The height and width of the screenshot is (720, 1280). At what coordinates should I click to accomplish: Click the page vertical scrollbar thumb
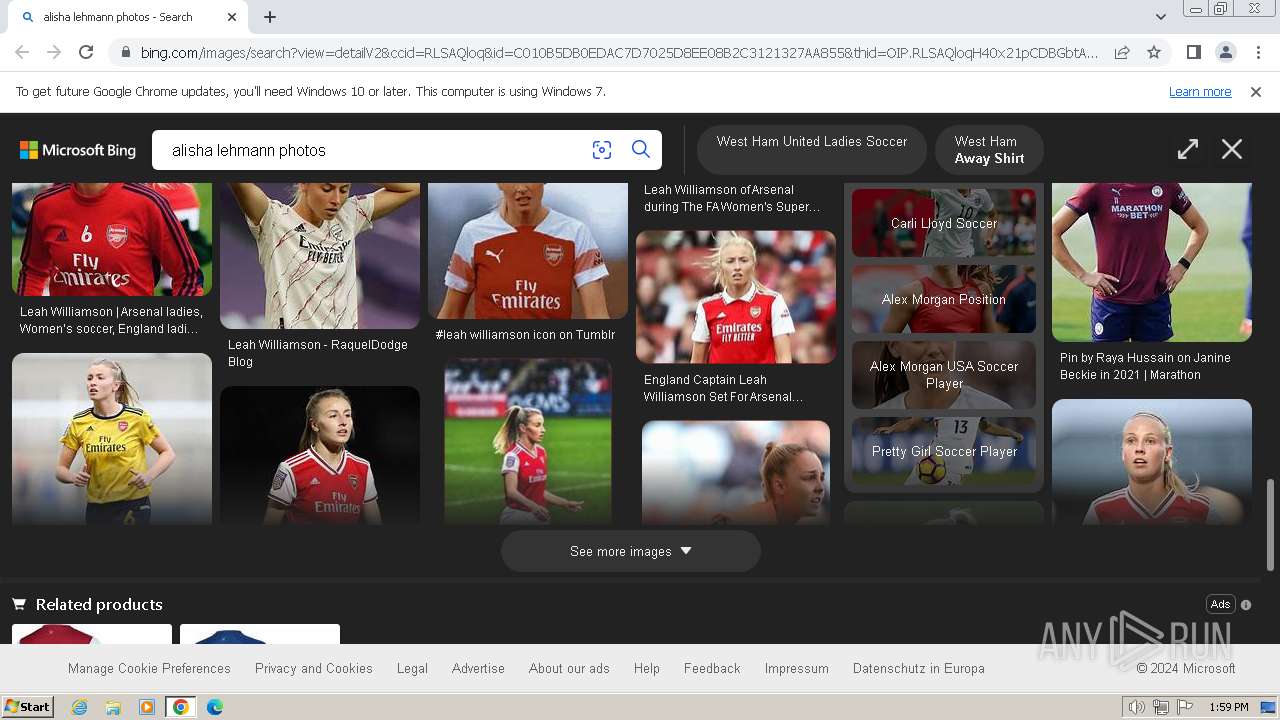click(1271, 524)
